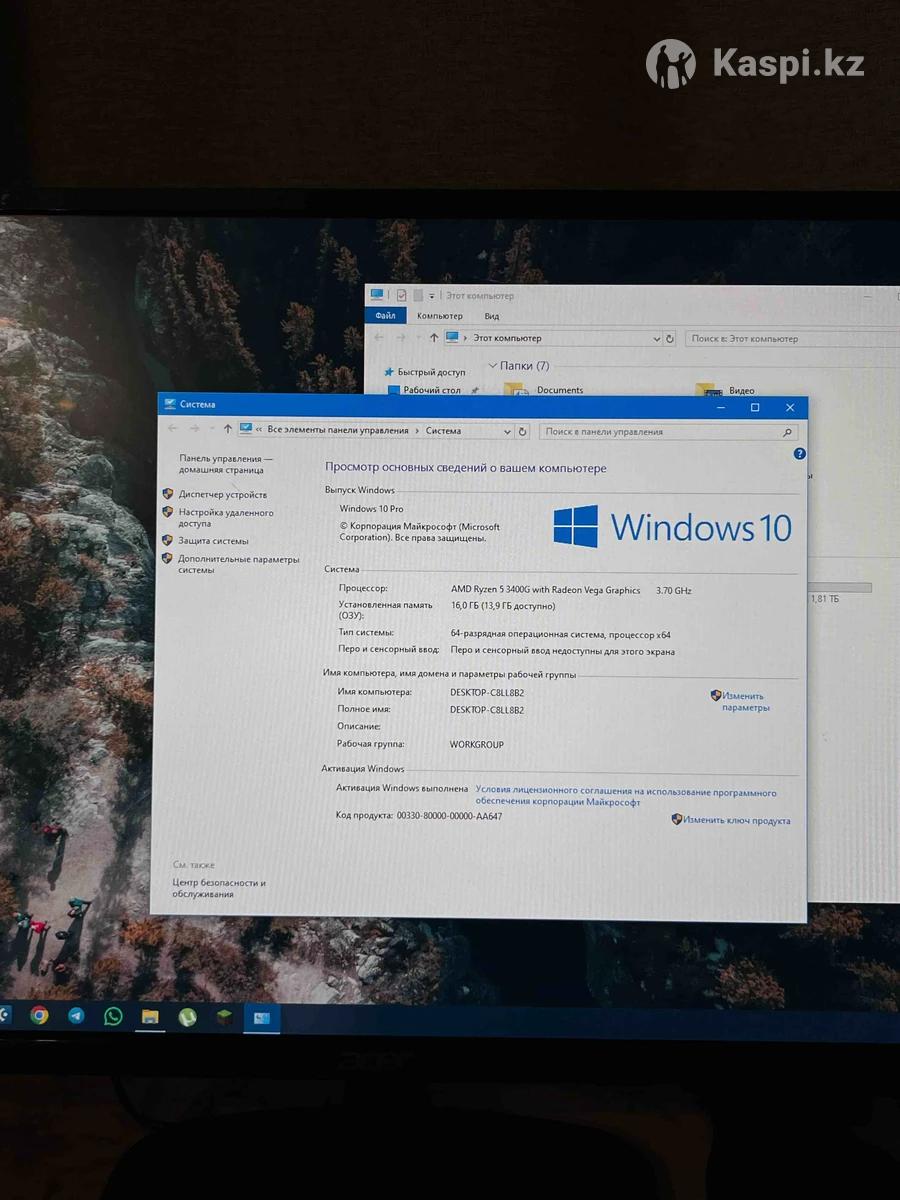Refresh the Система control panel page
Viewport: 900px width, 1200px height.
coord(522,431)
